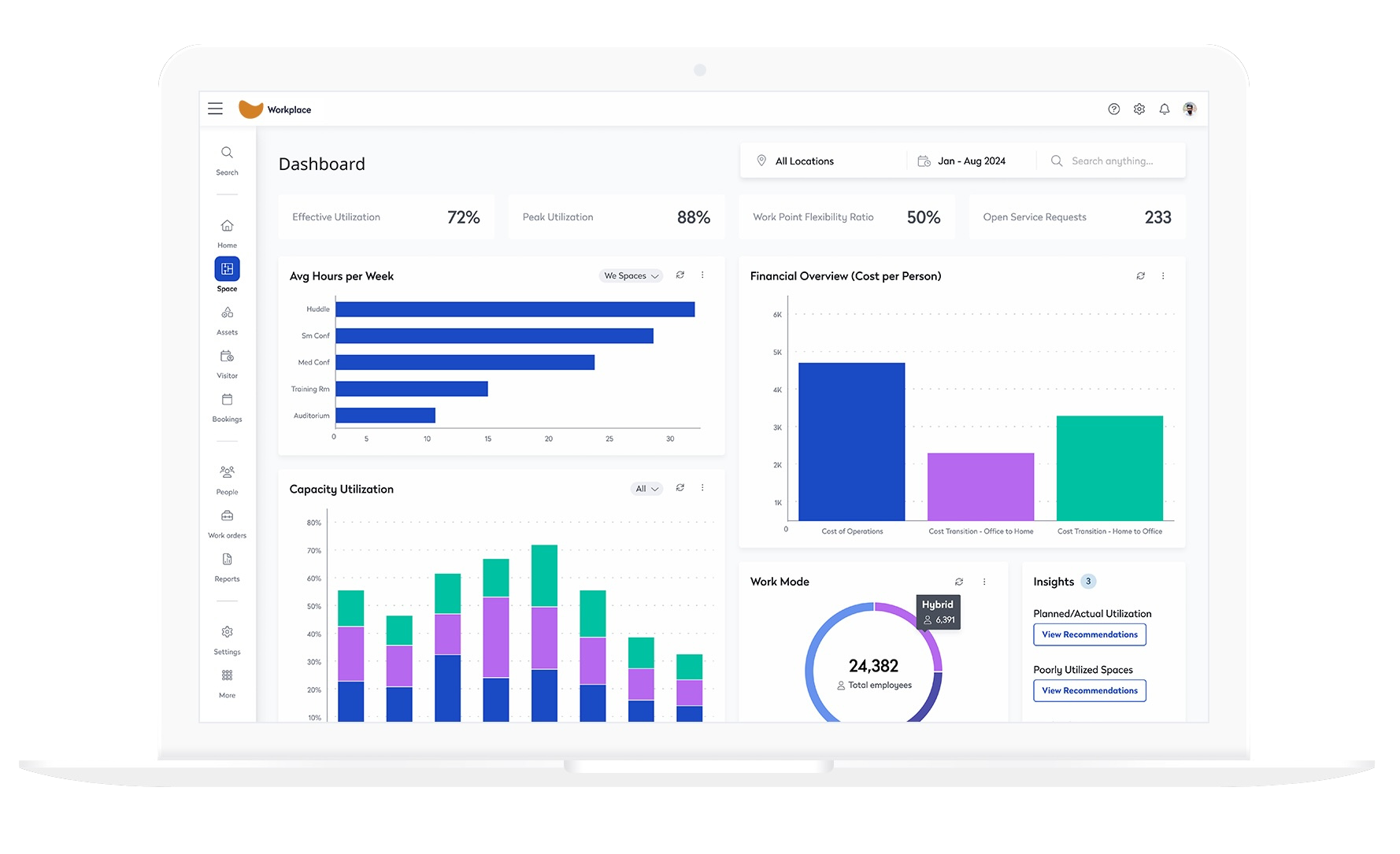
Task: Open the Jan - Aug 2024 date range picker
Action: click(971, 161)
